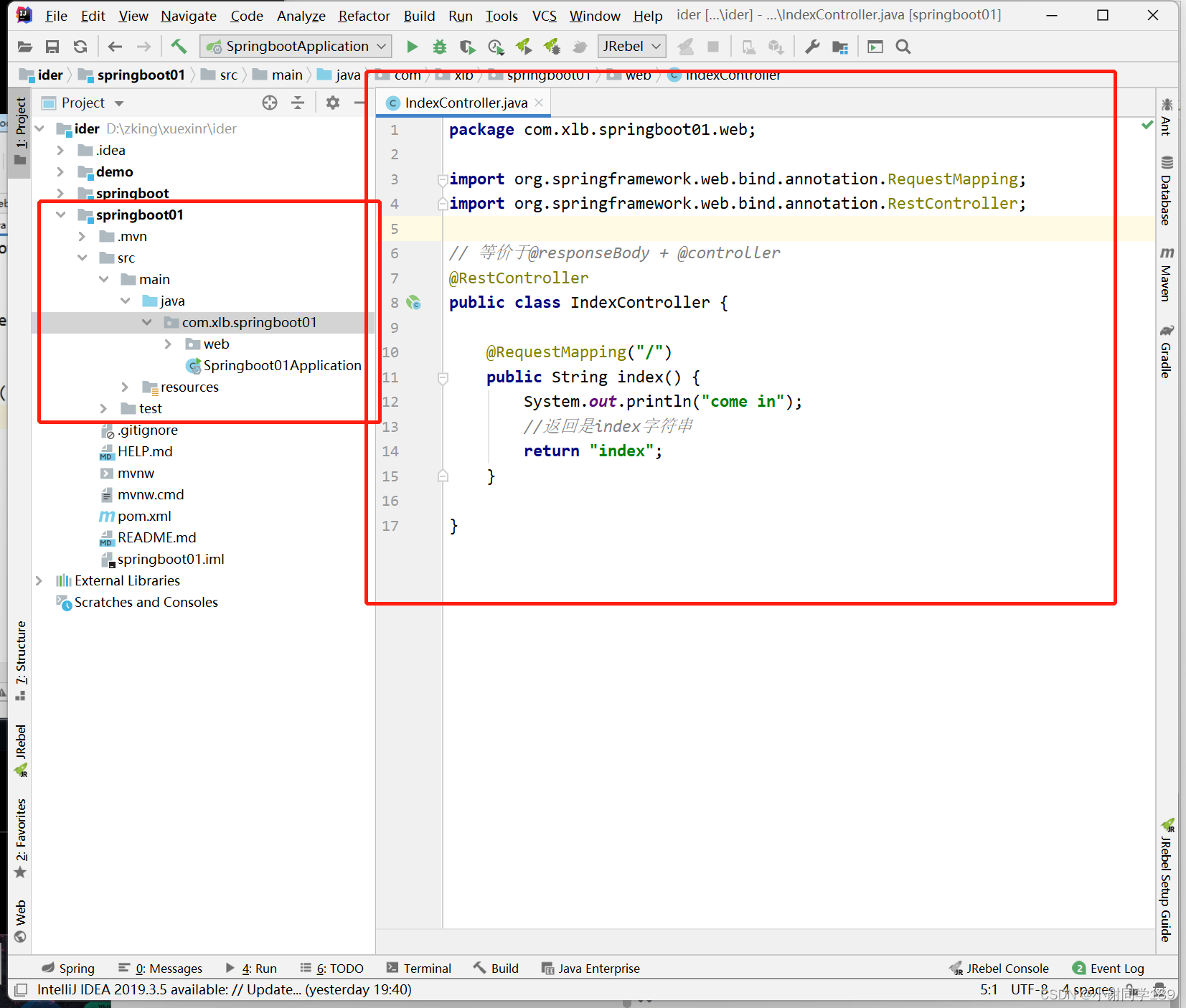Click the Synchronize refresh icon
This screenshot has width=1186, height=1008.
point(80,47)
